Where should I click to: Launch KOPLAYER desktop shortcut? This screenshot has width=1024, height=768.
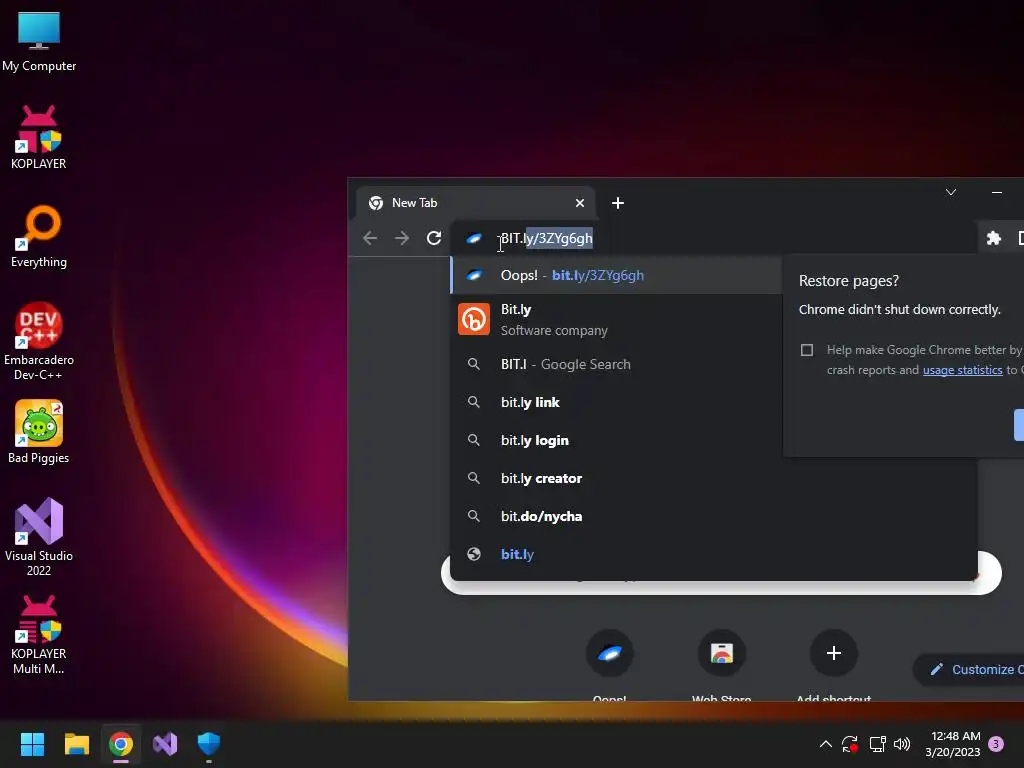pyautogui.click(x=39, y=138)
